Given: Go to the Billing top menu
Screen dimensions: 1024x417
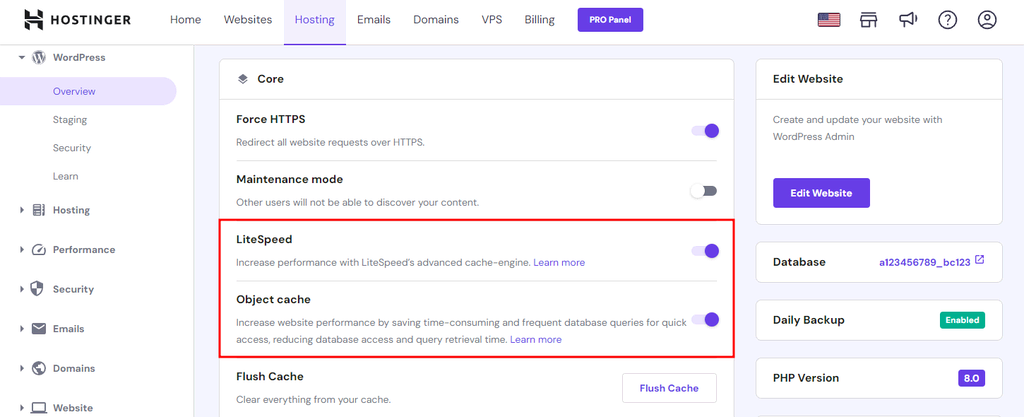Looking at the screenshot, I should click(539, 20).
